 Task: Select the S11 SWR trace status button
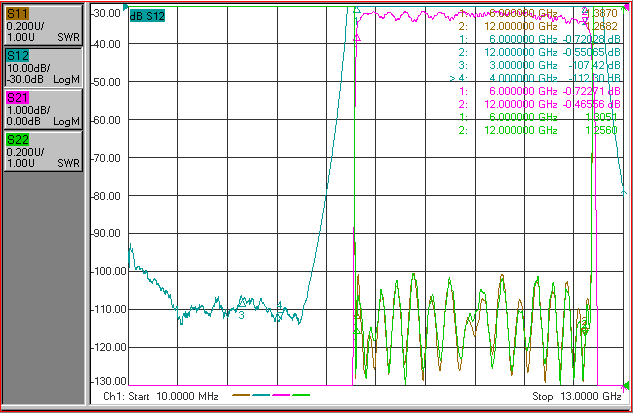(x=44, y=25)
